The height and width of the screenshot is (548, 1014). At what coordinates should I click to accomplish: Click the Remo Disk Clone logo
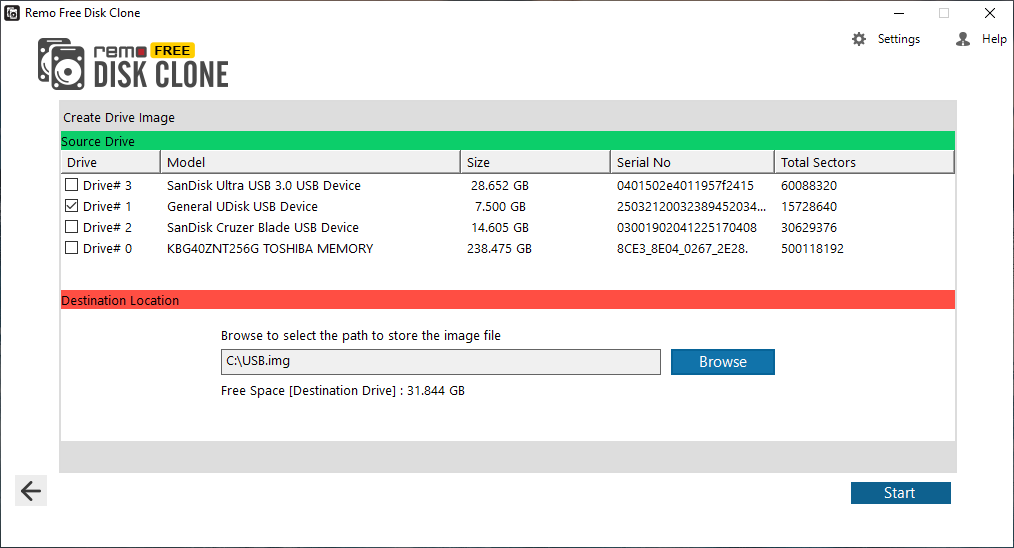pyautogui.click(x=133, y=63)
